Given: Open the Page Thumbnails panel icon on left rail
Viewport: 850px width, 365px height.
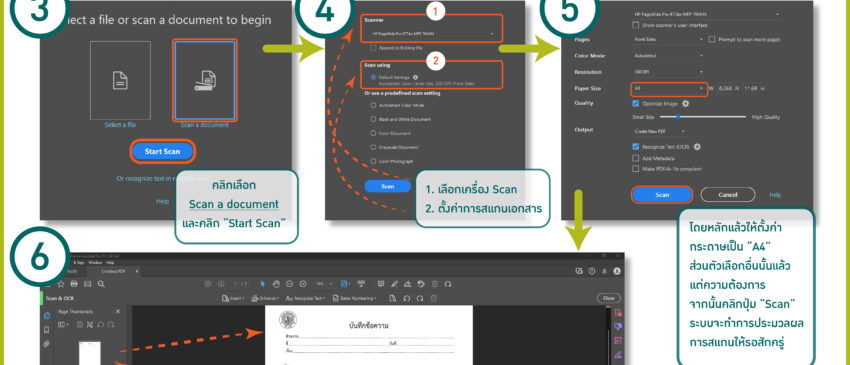Looking at the screenshot, I should pyautogui.click(x=47, y=316).
